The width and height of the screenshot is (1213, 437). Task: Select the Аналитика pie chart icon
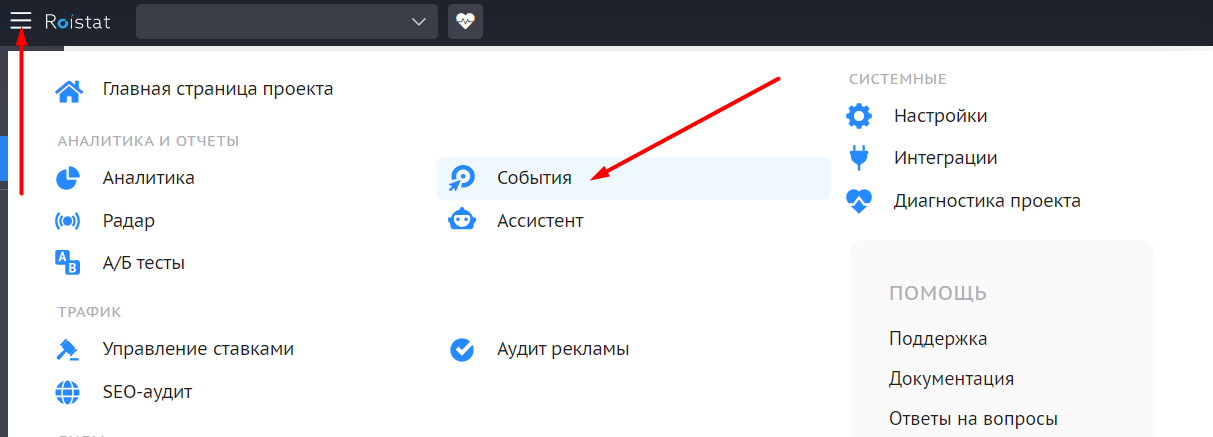[67, 178]
